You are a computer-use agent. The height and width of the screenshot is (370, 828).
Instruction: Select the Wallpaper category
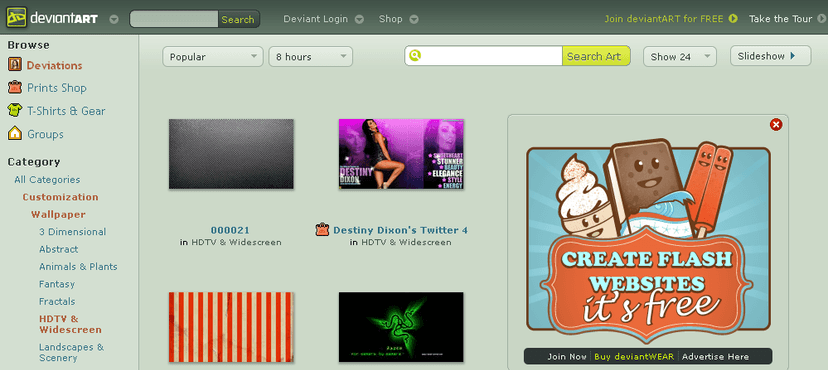point(58,214)
